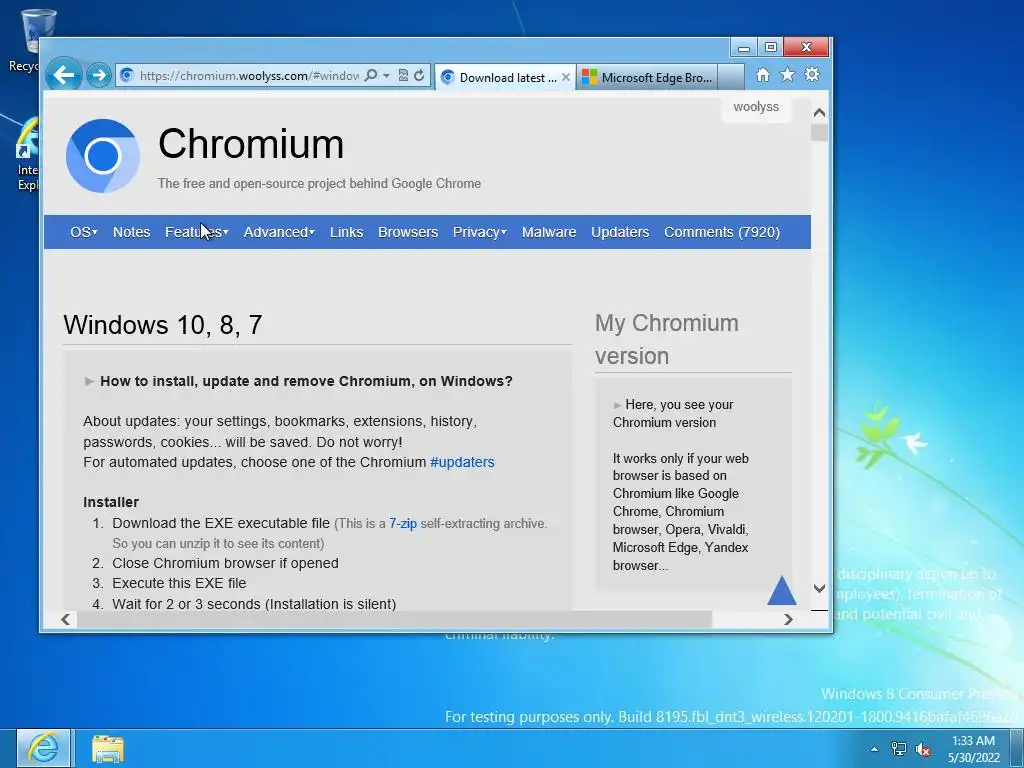Open the Malware menu item

pos(549,232)
